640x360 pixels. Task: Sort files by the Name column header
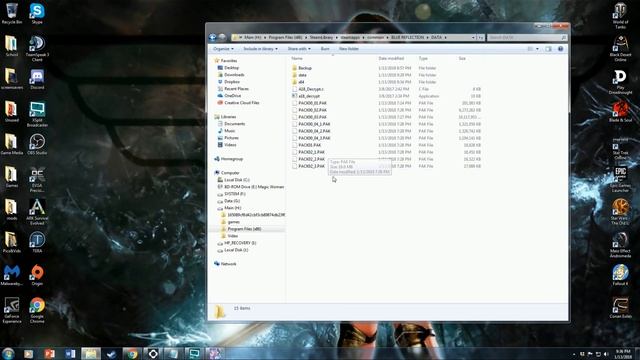tap(297, 58)
